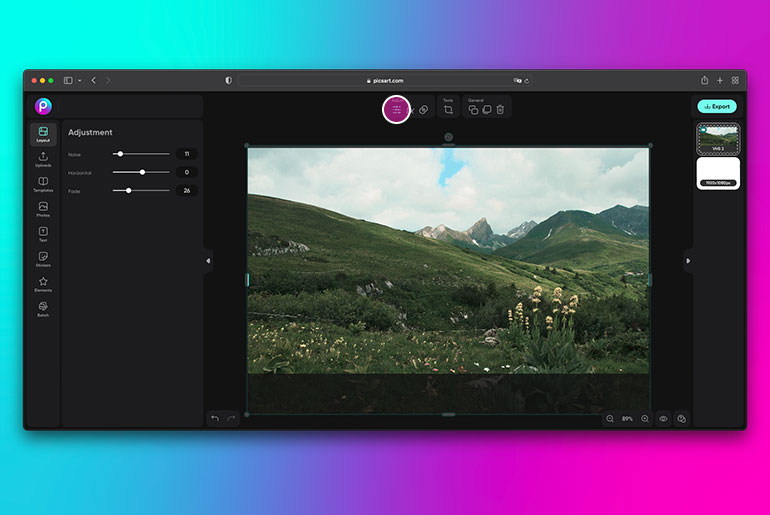Open the sidebar dropdown chevron in Safari
This screenshot has width=770, height=515.
(x=80, y=81)
